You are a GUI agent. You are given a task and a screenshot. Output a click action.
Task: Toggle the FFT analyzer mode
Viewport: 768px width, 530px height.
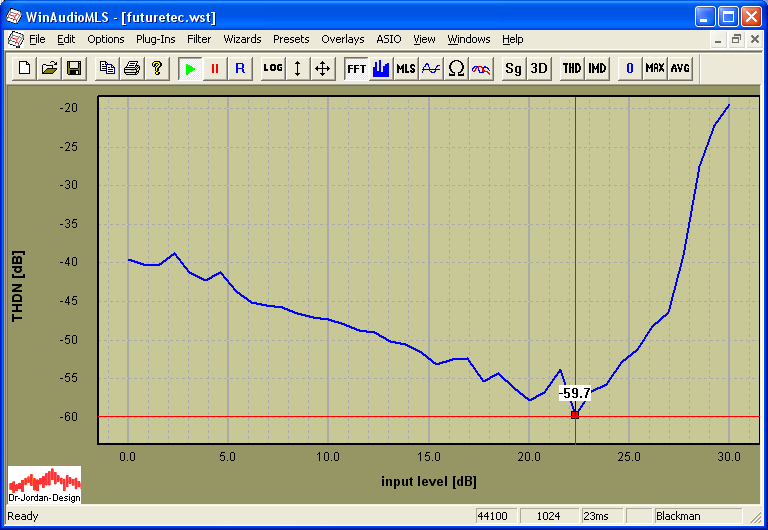[x=356, y=68]
